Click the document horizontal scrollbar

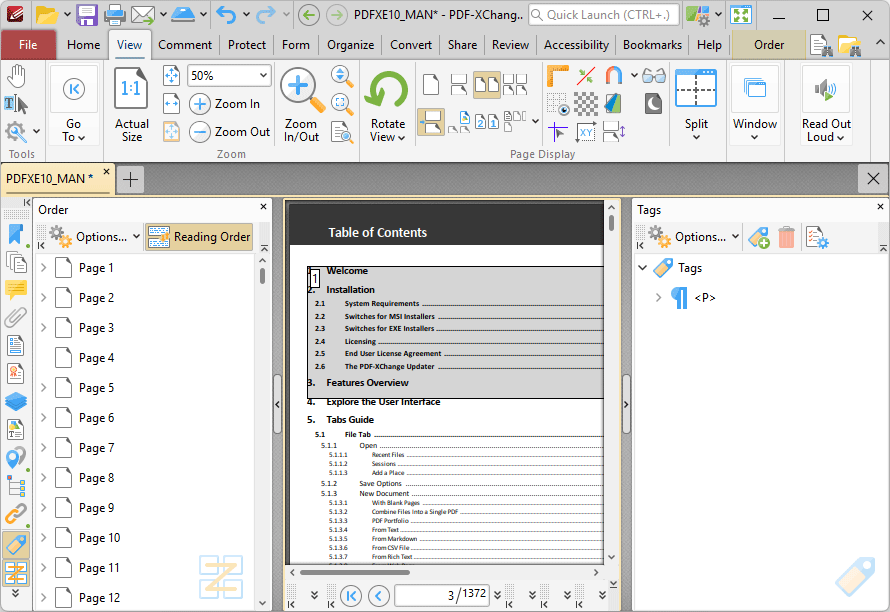[355, 572]
